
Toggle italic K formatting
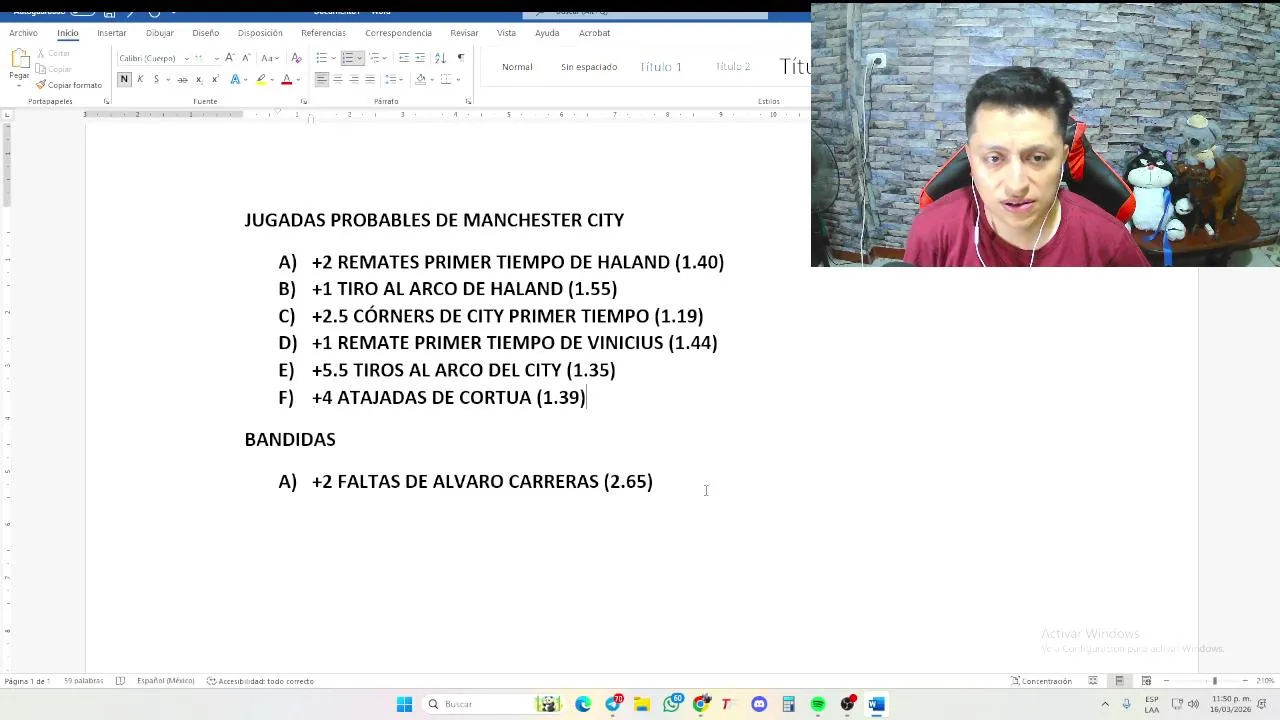pos(140,79)
